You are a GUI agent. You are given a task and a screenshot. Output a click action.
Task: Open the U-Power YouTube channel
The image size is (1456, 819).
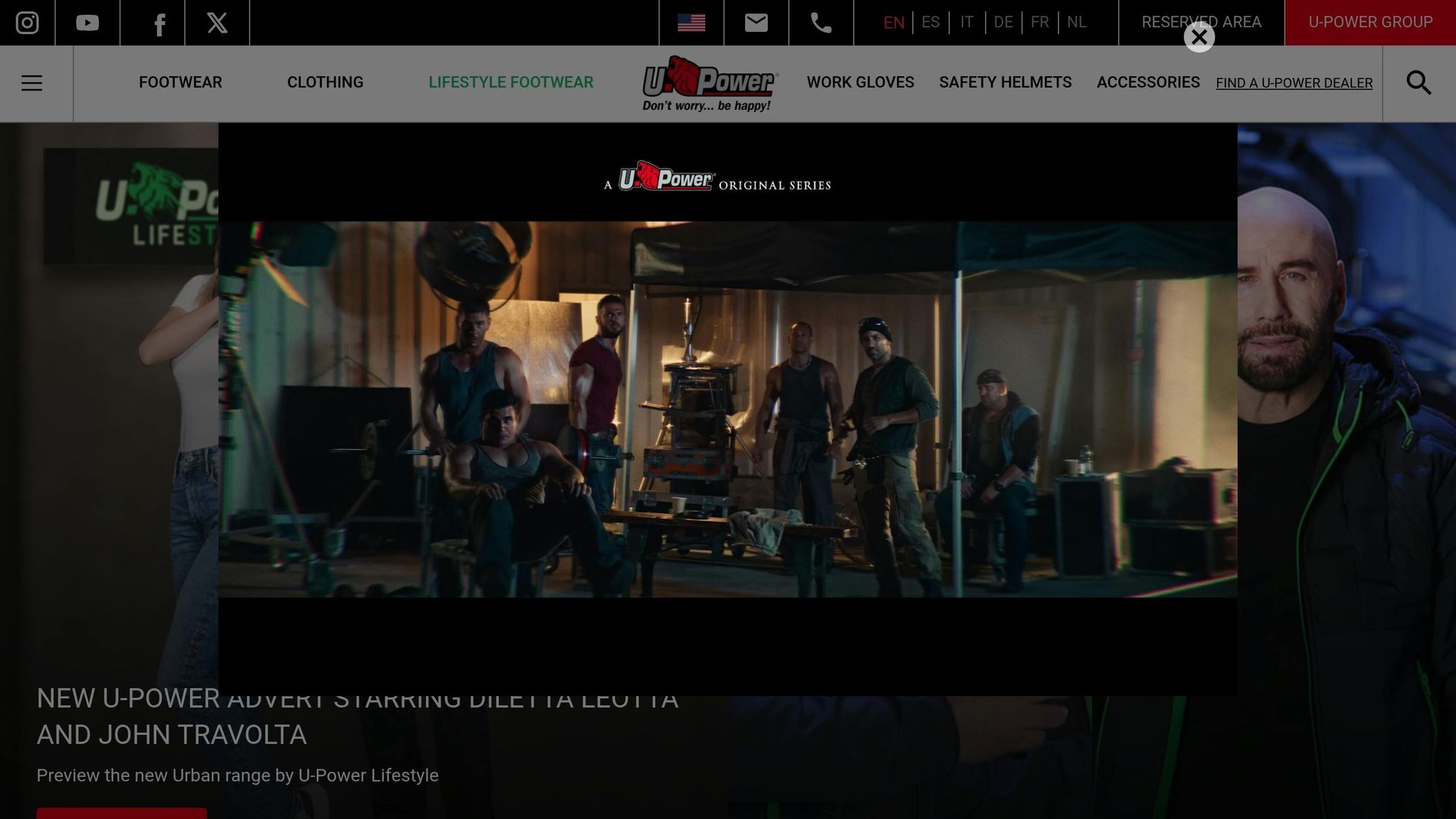(87, 23)
